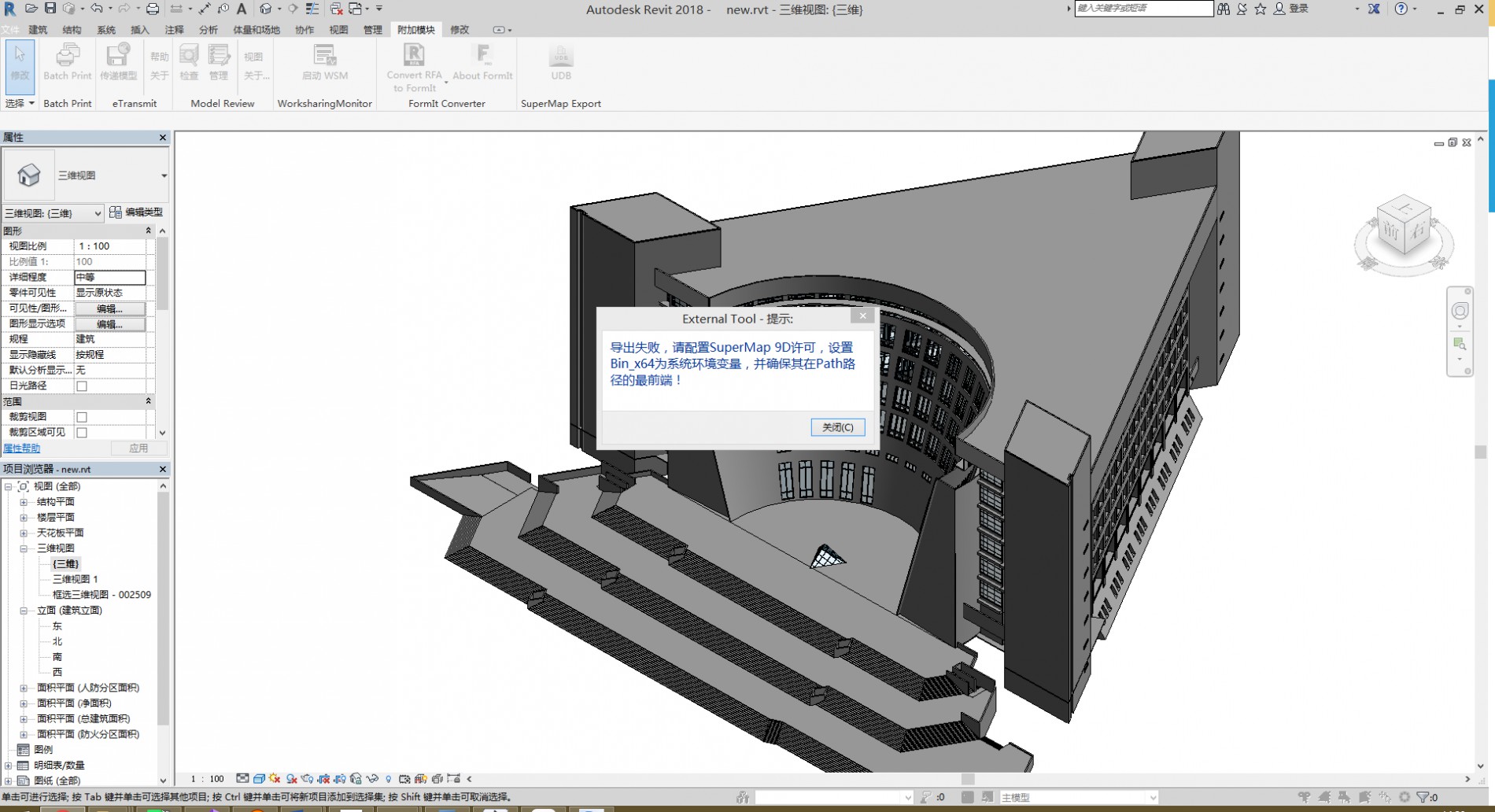Click 编辑 for 图形显示选项 row
Viewport: 1495px width, 812px height.
[x=109, y=324]
